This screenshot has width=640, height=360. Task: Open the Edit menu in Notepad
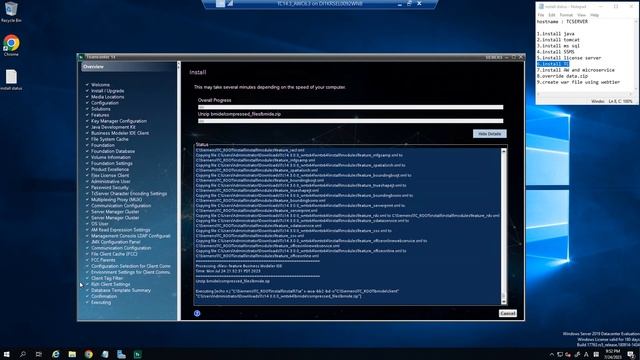(x=552, y=15)
